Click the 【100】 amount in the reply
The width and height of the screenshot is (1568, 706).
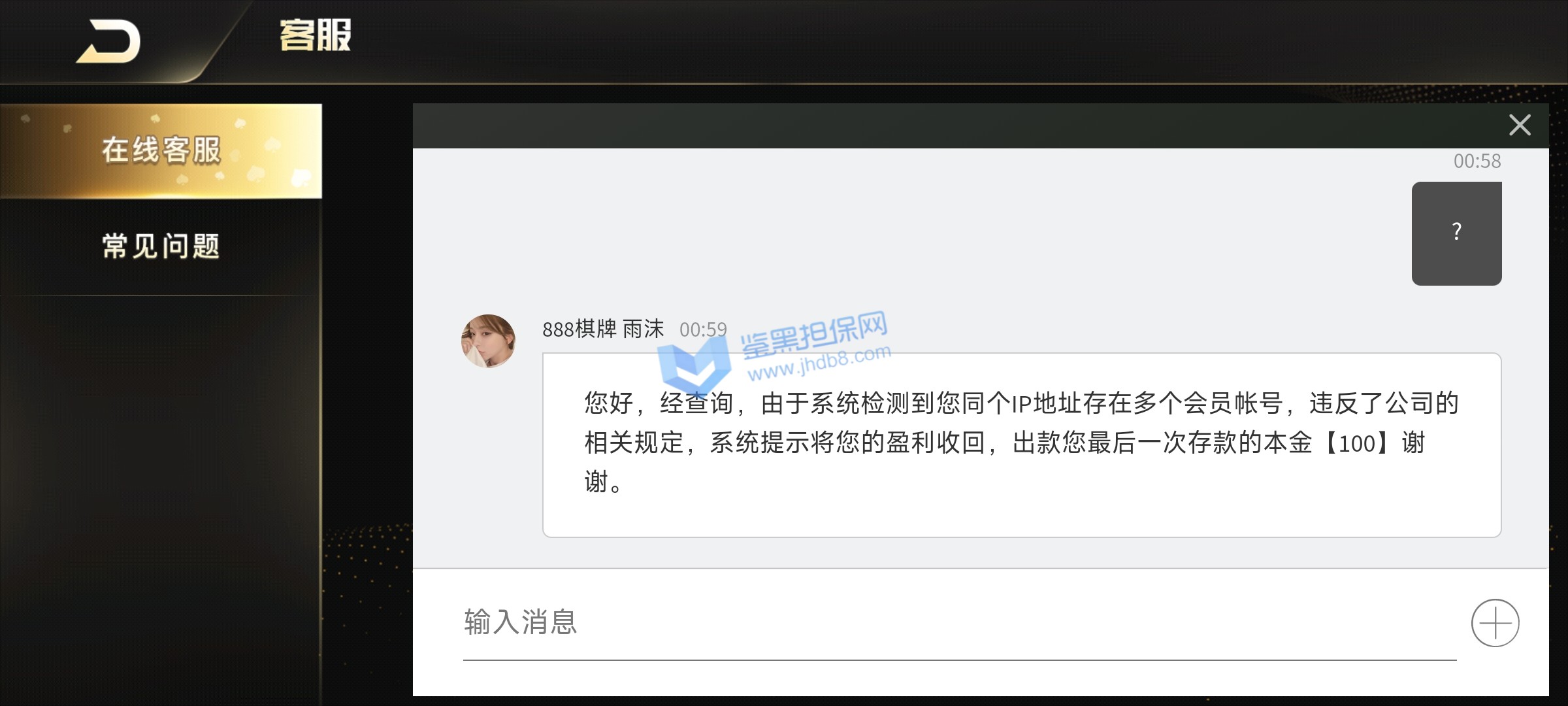tap(1361, 443)
